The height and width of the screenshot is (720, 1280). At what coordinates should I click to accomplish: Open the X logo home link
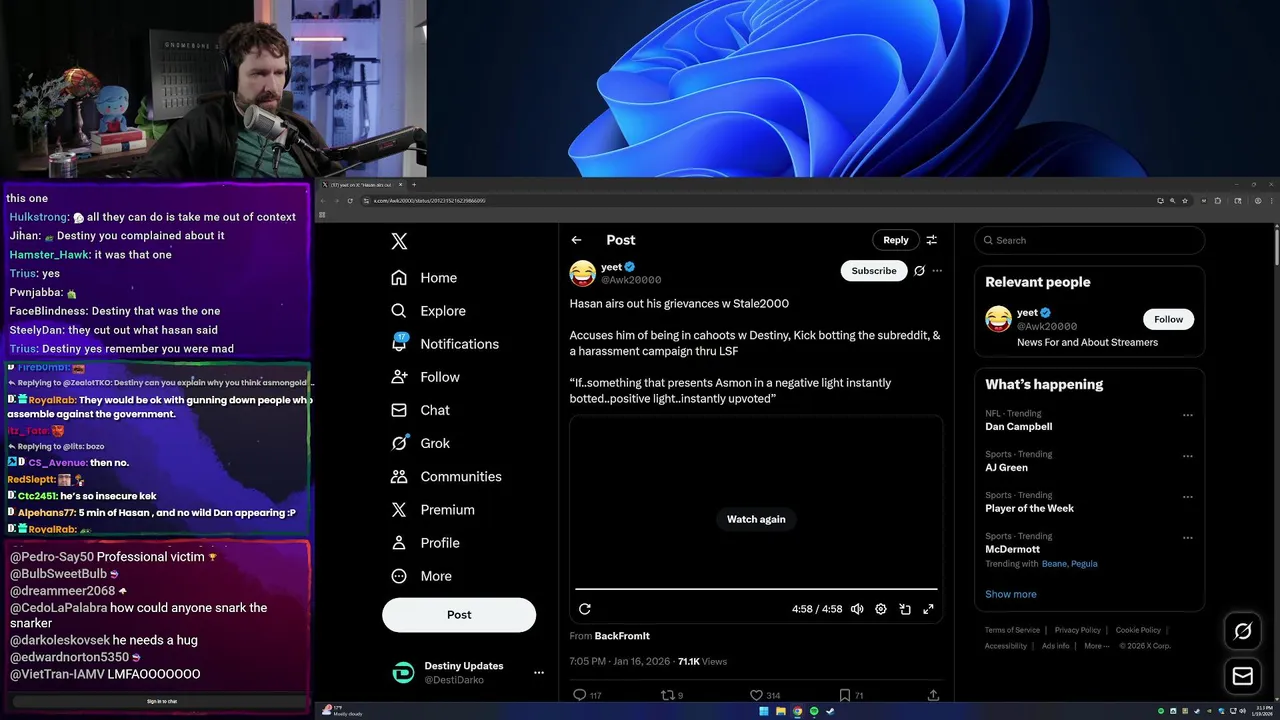click(x=399, y=241)
